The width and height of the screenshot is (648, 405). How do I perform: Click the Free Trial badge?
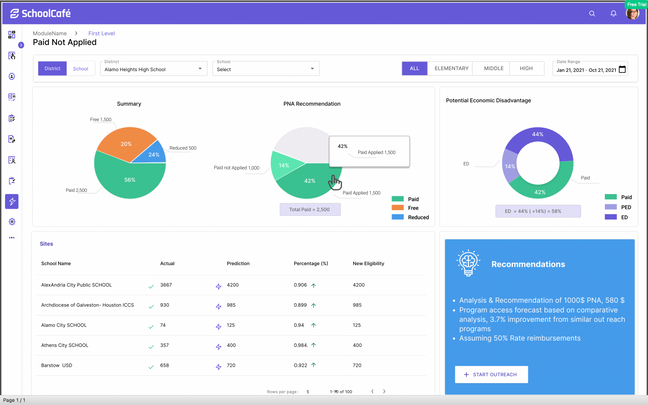coord(636,4)
